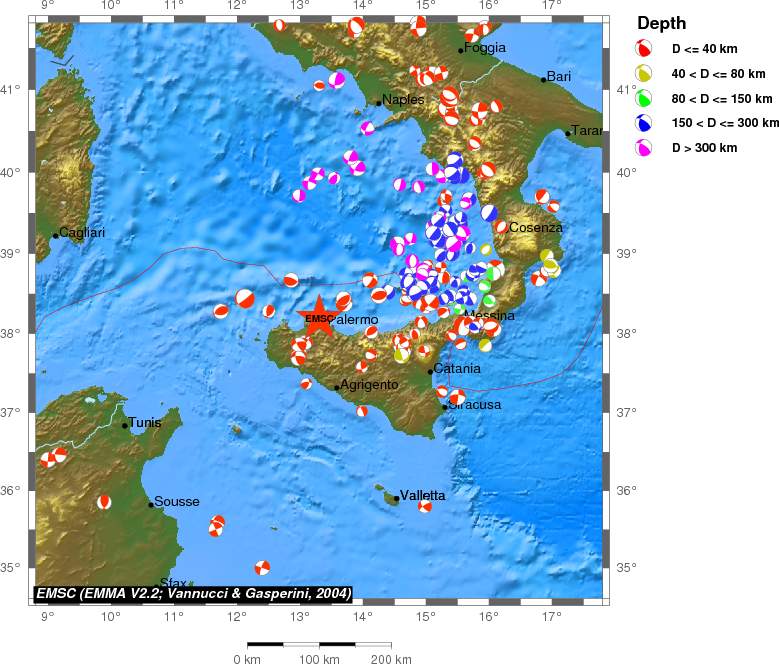Click the EMSC EMMA V2.2 credit text
Viewport: 779px width, 664px height.
click(x=193, y=593)
